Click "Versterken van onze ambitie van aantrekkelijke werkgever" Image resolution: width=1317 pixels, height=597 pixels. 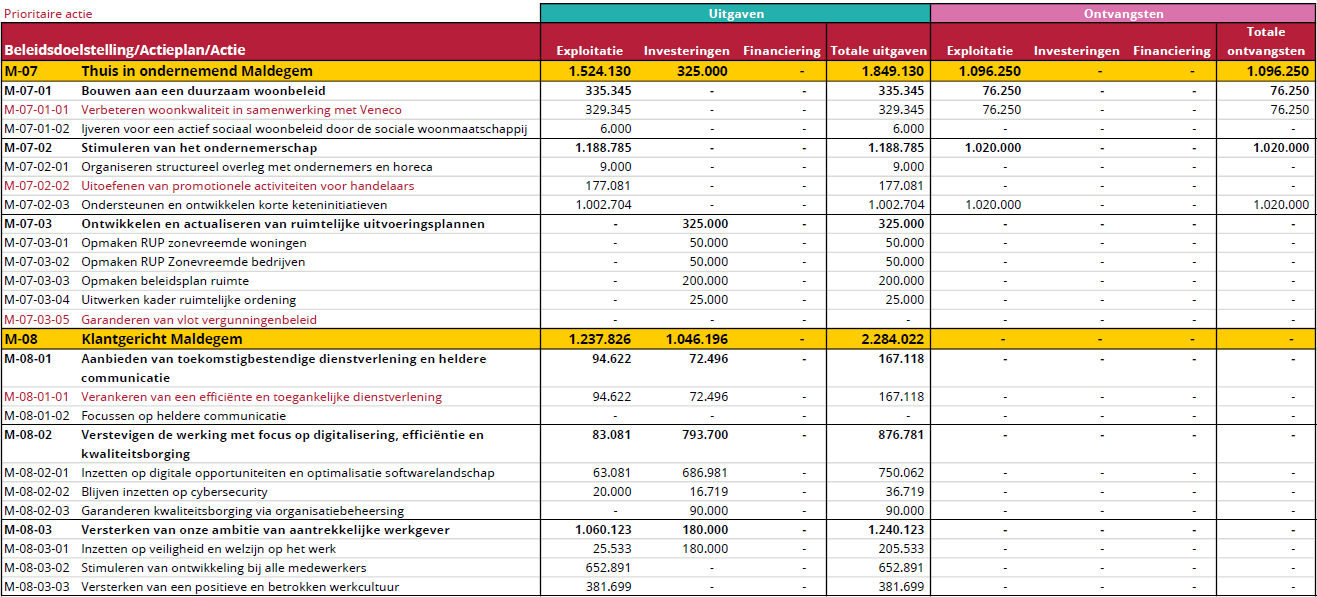pos(265,530)
